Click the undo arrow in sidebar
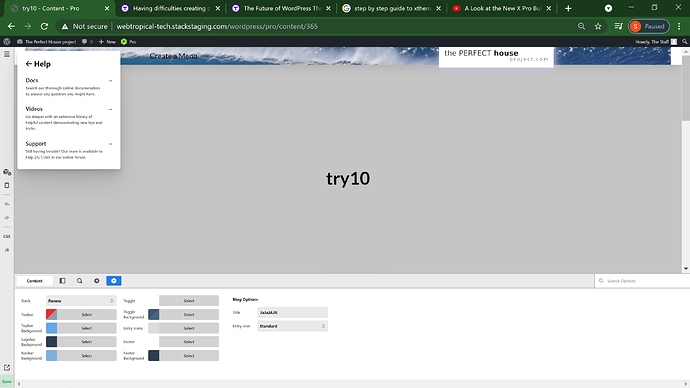690x388 pixels. 7,204
